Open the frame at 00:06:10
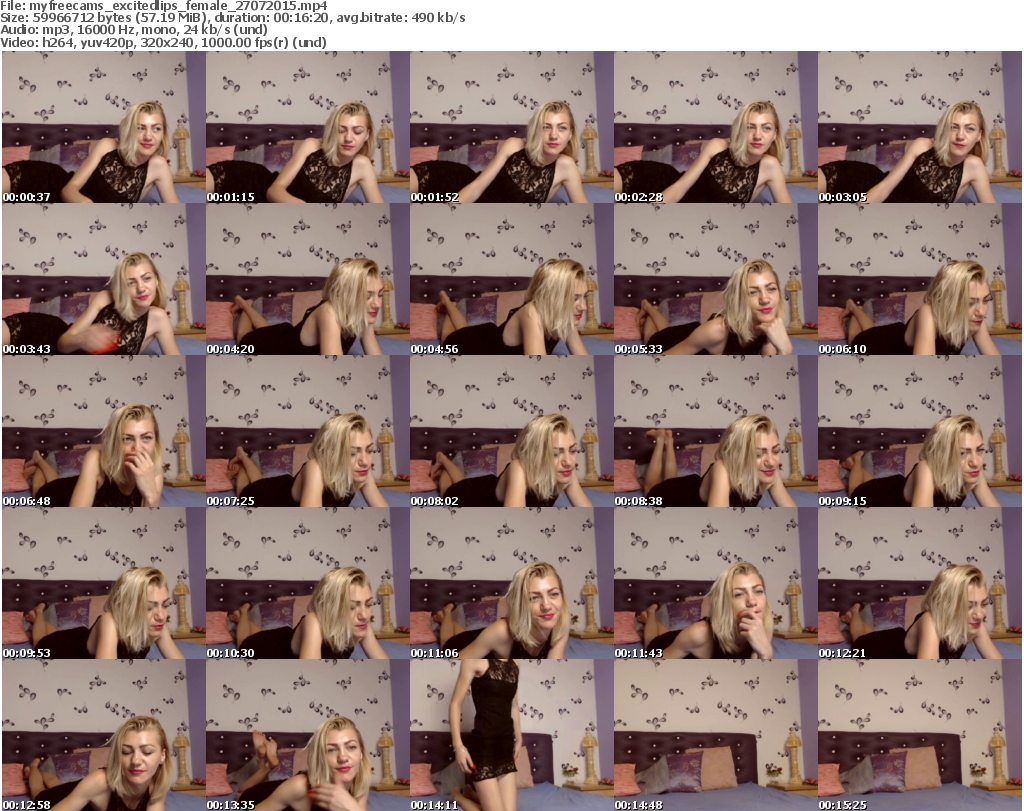Image resolution: width=1024 pixels, height=811 pixels. click(920, 279)
